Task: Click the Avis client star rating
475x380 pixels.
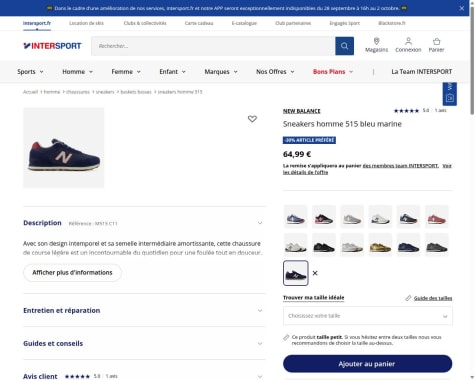Action: 77,376
